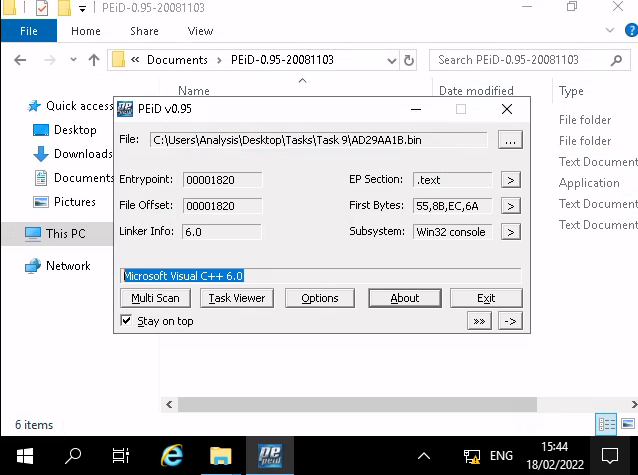Click the PEiD icon in the taskbar

[x=269, y=456]
